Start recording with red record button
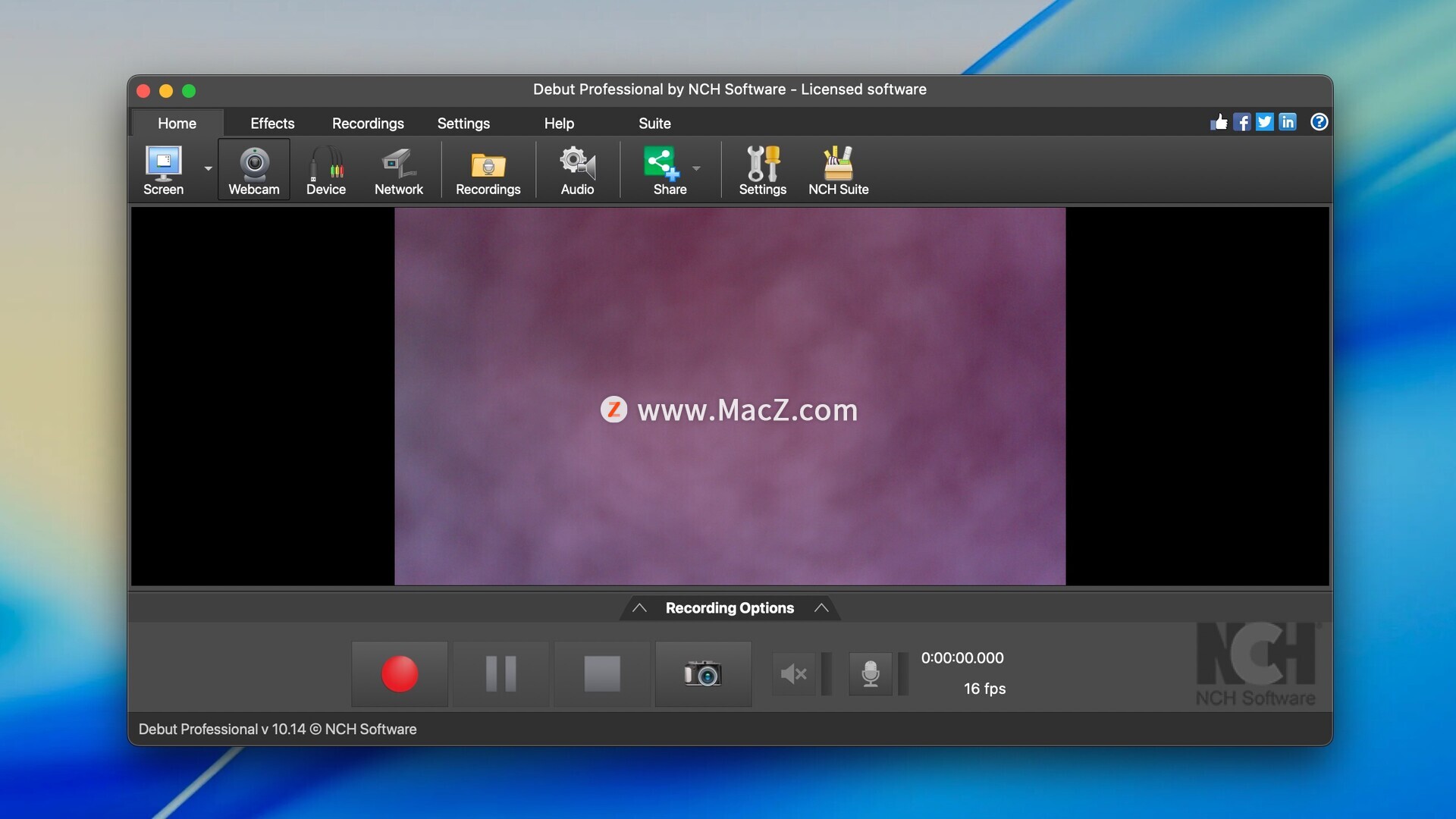1456x819 pixels. pyautogui.click(x=400, y=673)
